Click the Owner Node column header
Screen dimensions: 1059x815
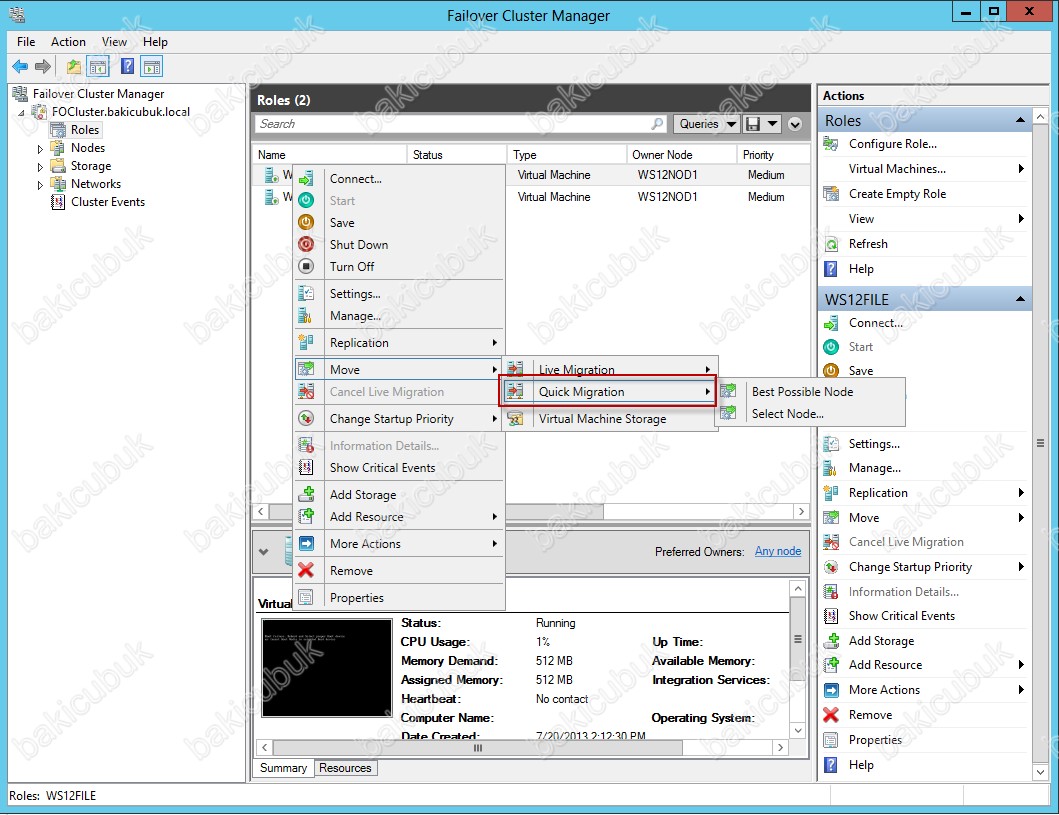click(681, 155)
